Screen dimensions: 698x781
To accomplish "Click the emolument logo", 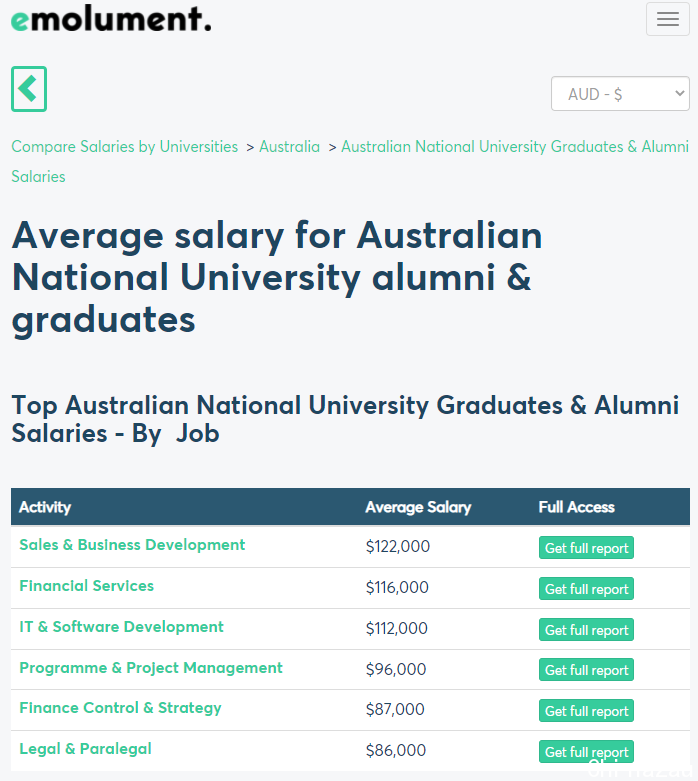I will click(x=111, y=19).
